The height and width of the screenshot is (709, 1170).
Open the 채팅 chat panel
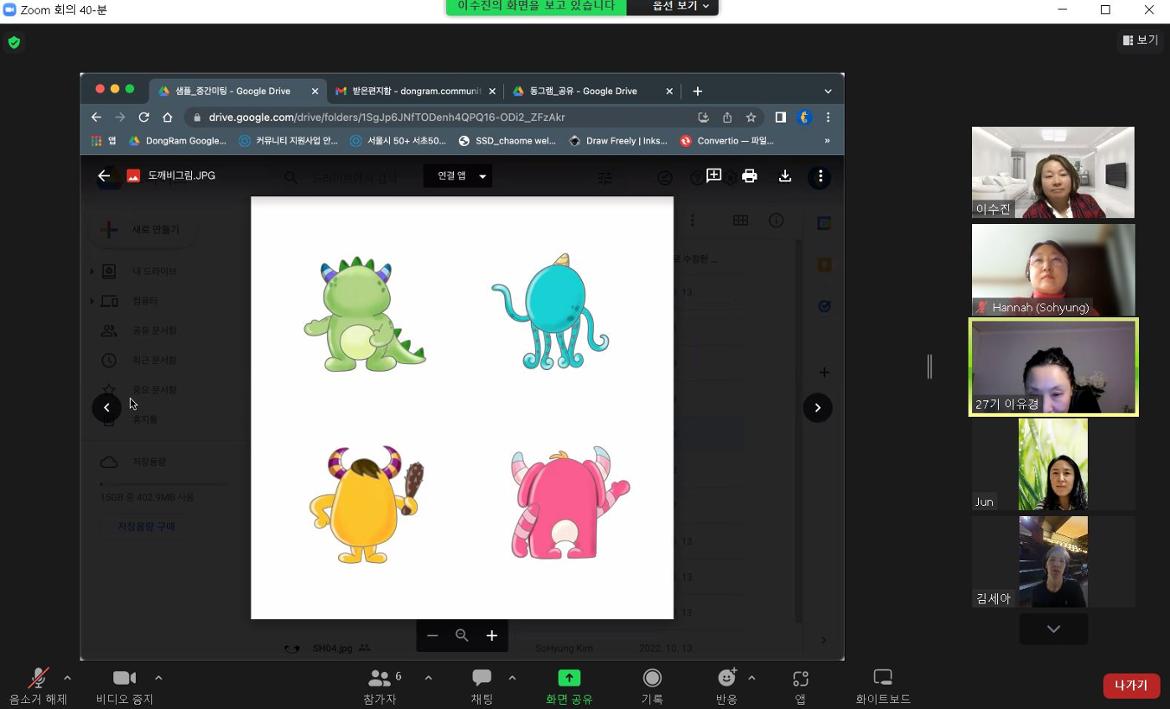481,685
